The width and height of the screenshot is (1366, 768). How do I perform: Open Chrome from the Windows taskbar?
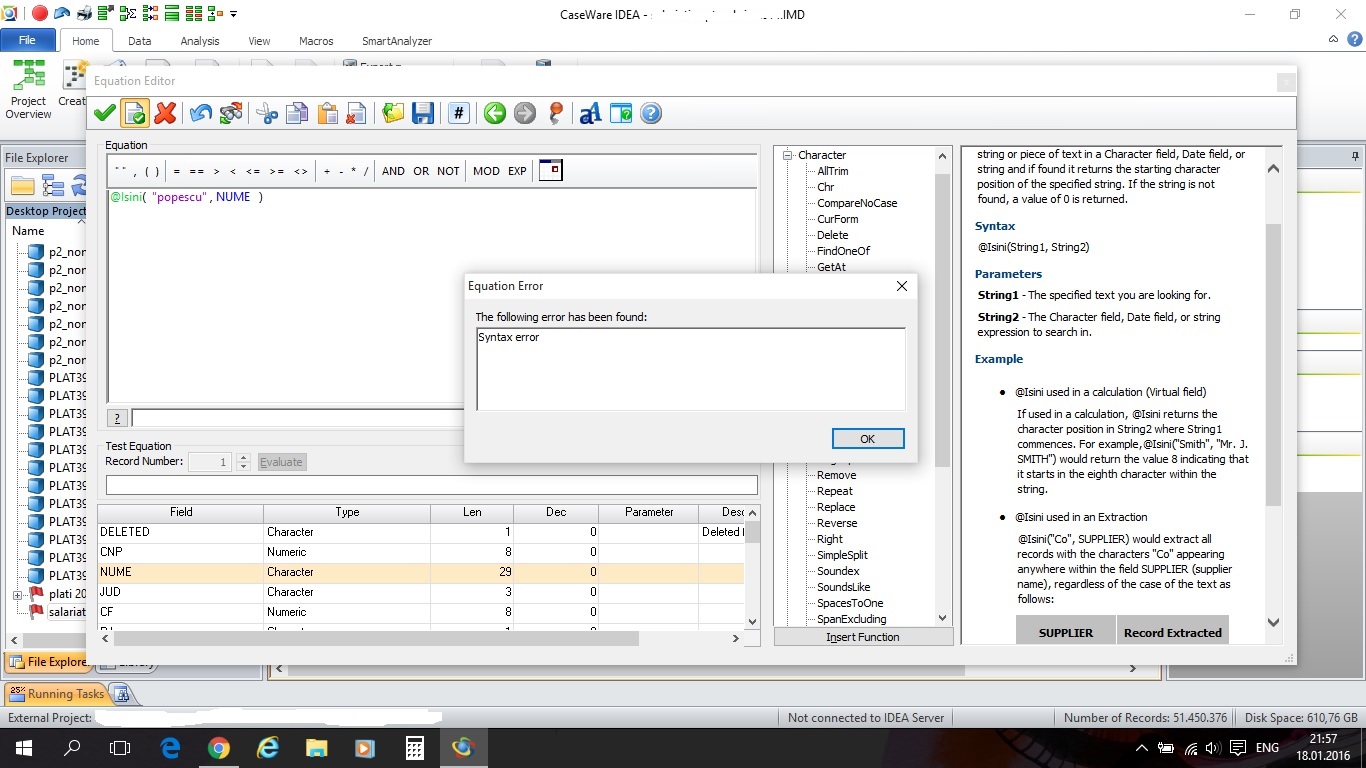(x=219, y=747)
